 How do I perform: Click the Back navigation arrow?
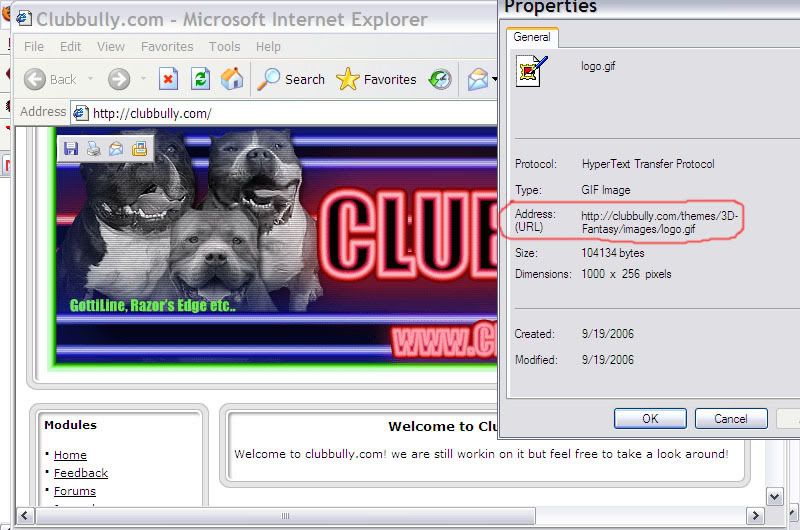(35, 80)
